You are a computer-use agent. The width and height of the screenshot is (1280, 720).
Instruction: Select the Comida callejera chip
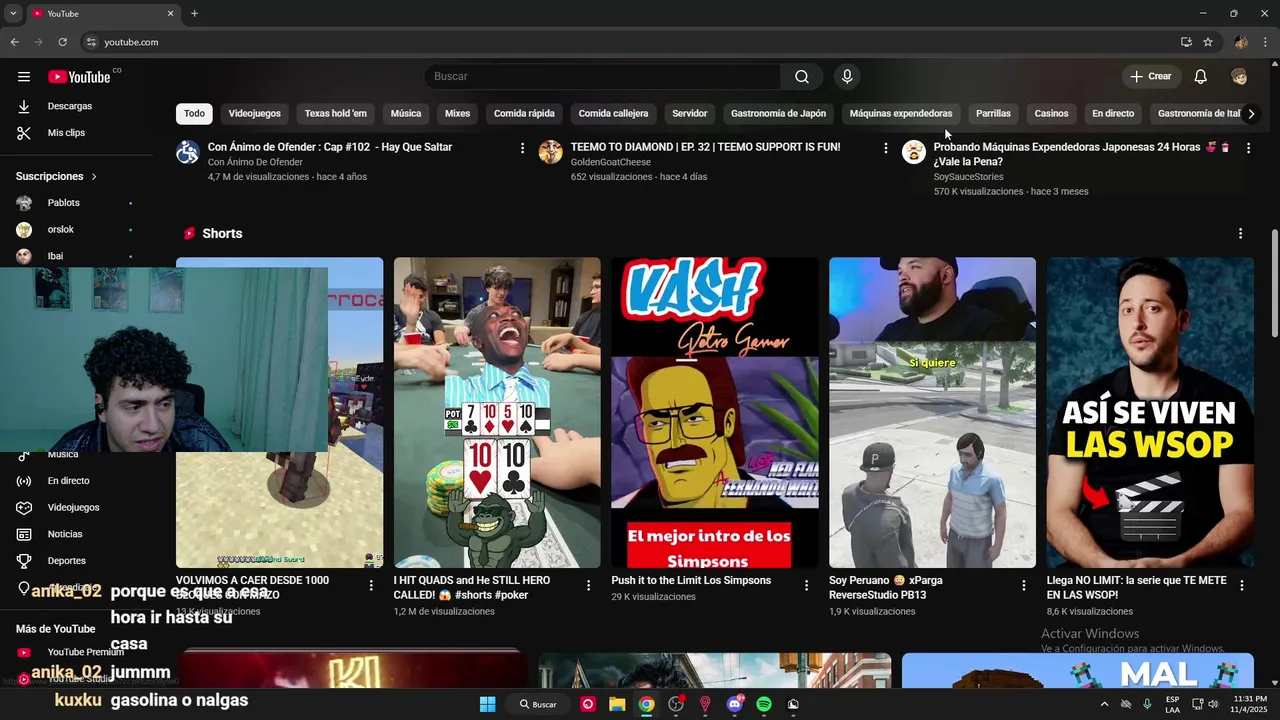coord(613,114)
